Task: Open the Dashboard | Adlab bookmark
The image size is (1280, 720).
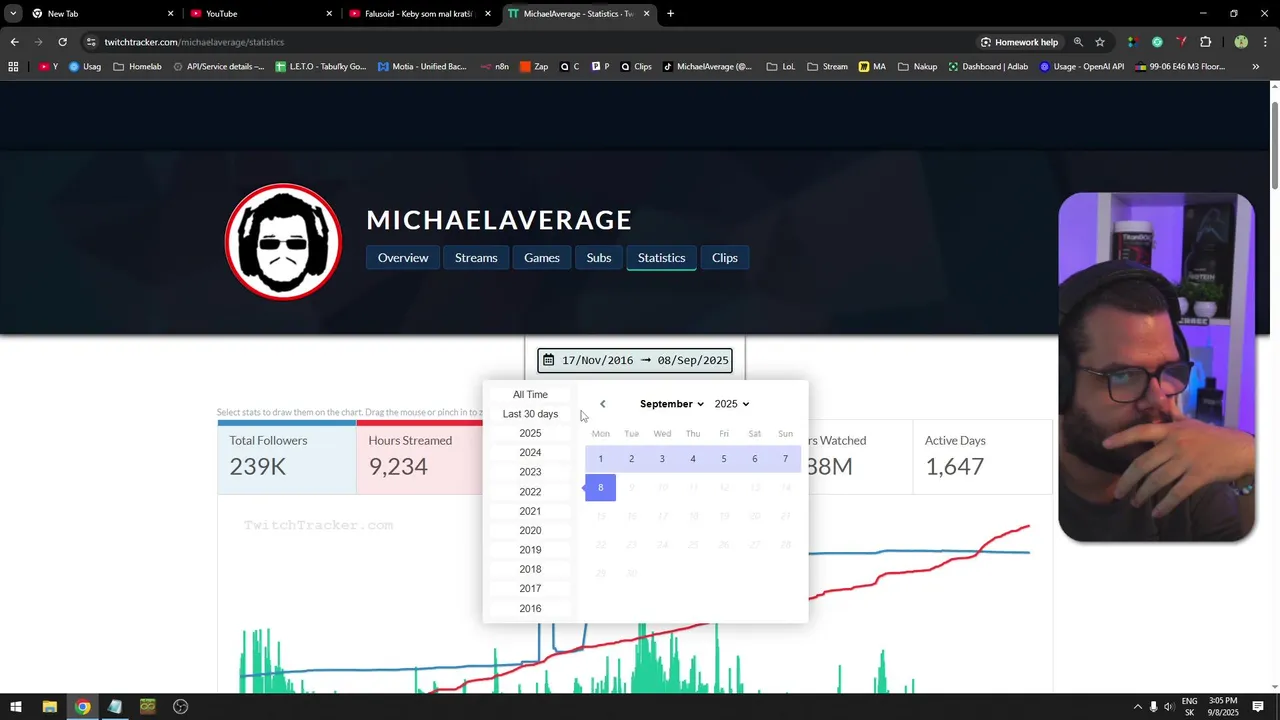Action: coord(988,67)
